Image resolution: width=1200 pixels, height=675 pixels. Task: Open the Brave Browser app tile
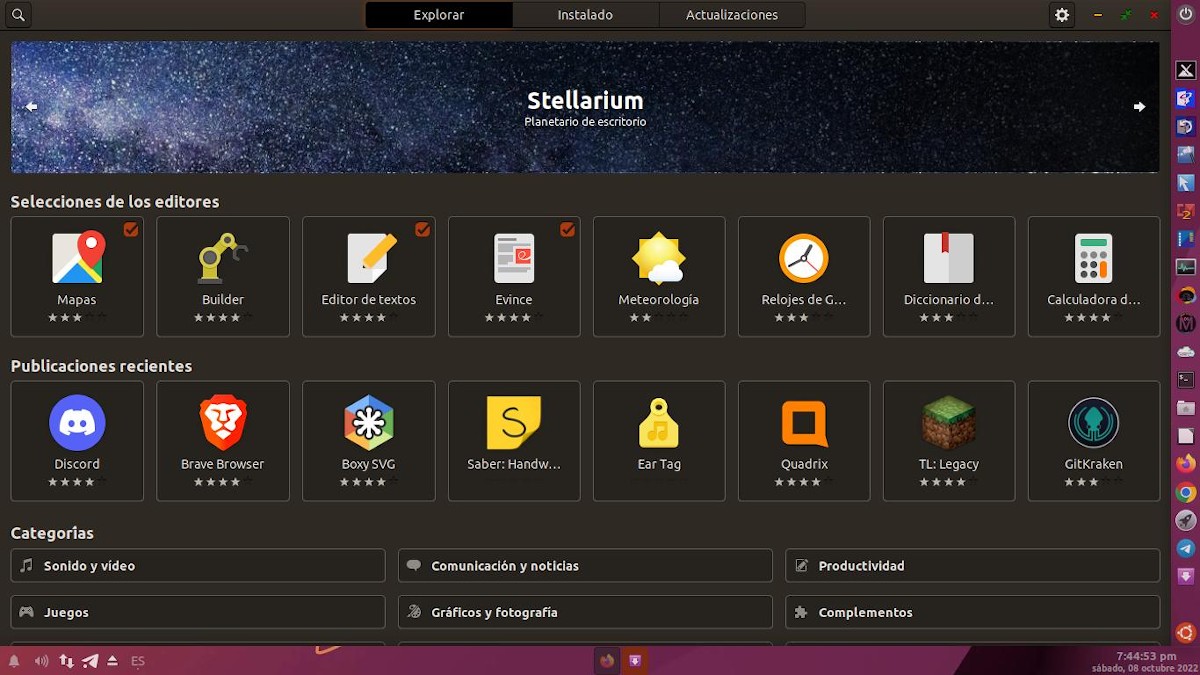pyautogui.click(x=223, y=440)
